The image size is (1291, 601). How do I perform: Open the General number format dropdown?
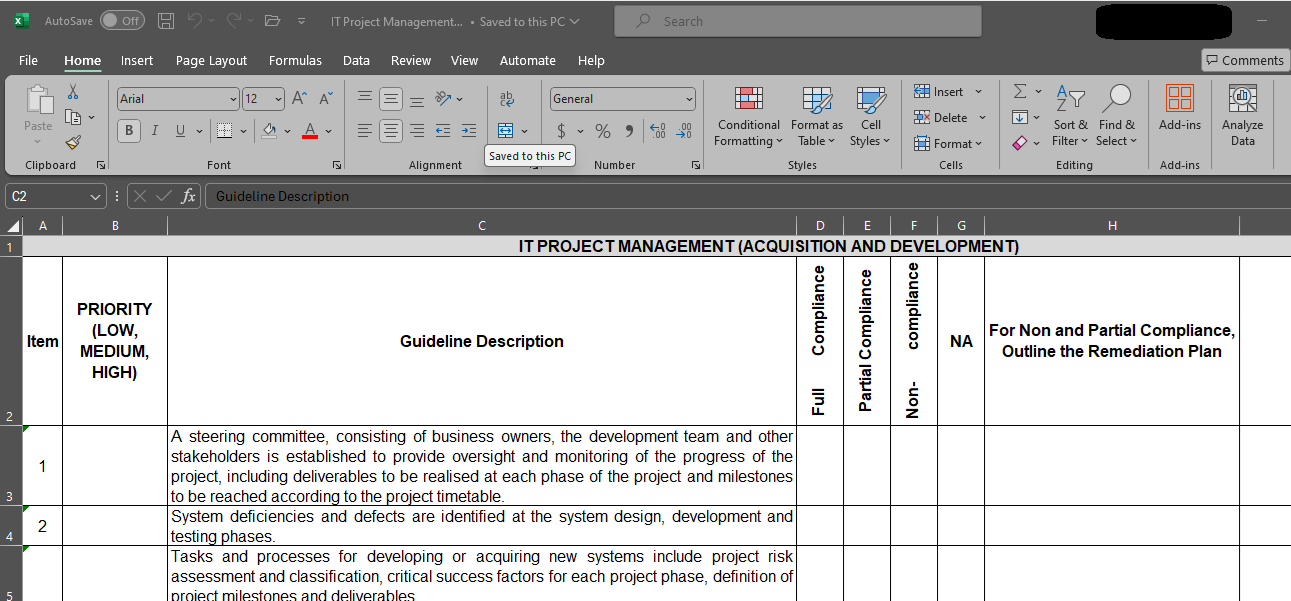[x=689, y=99]
